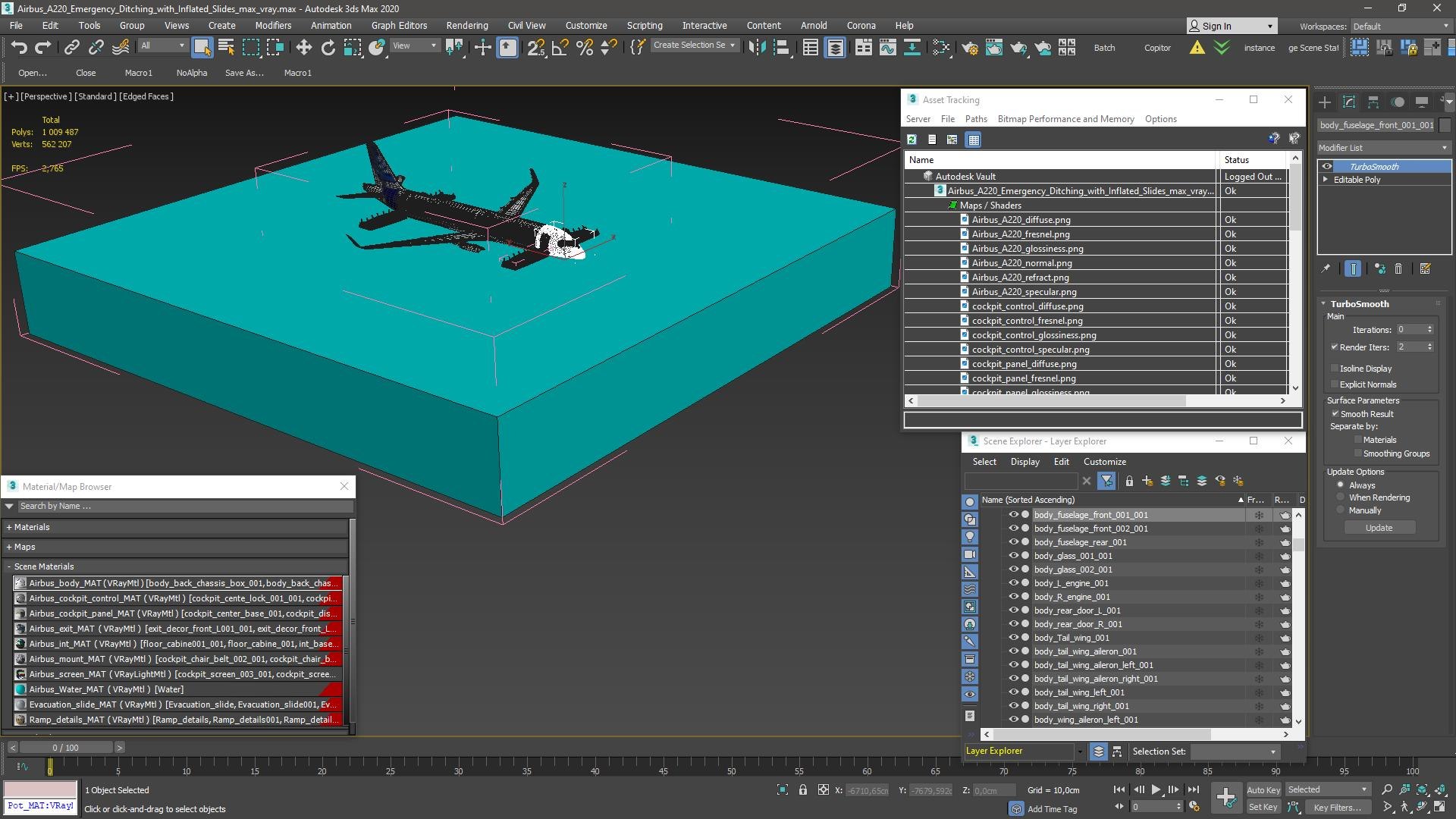1456x819 pixels.
Task: Click Configure Modifier Sets icon
Action: coord(1425,268)
